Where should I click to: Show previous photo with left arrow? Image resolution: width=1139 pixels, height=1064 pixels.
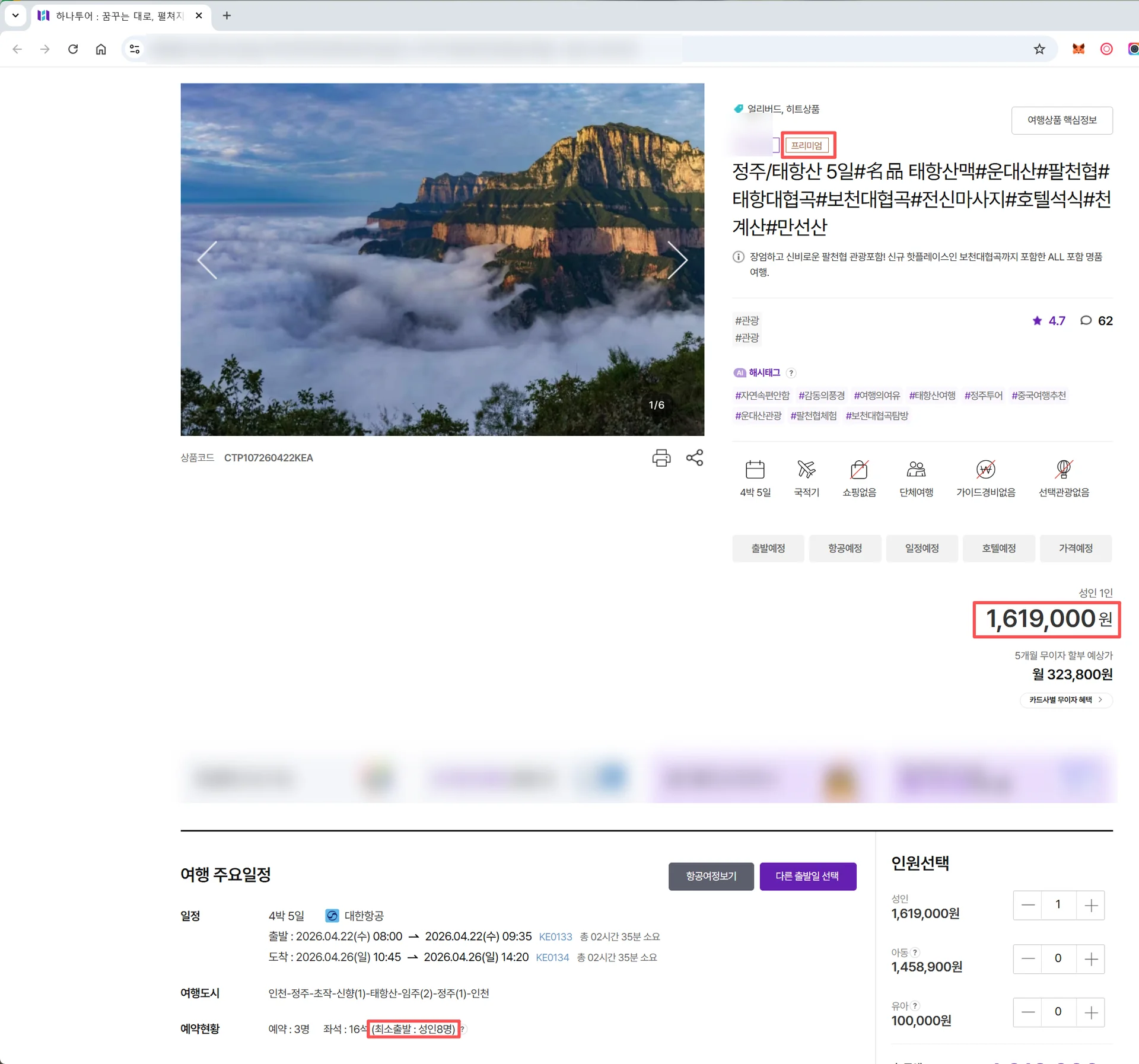(x=208, y=260)
